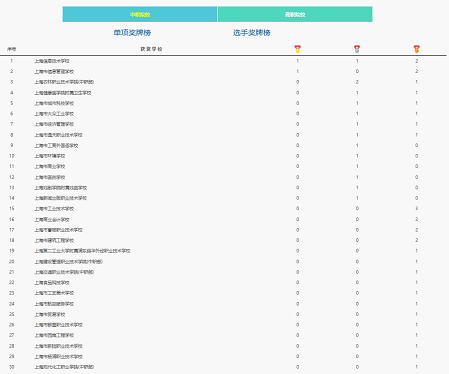The width and height of the screenshot is (449, 374).
Task: Click the 获奖学校 column header
Action: pos(151,49)
